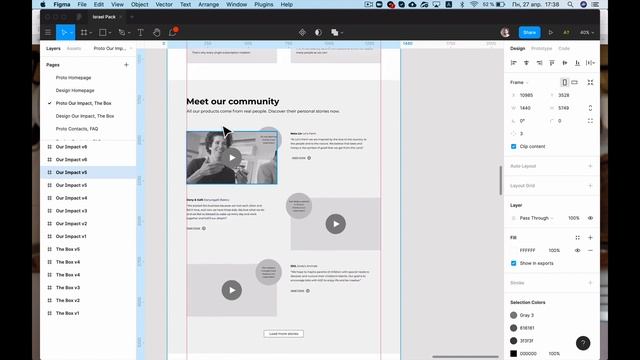
Task: Open the Proto Contacts, FAQ page
Action: click(x=77, y=129)
